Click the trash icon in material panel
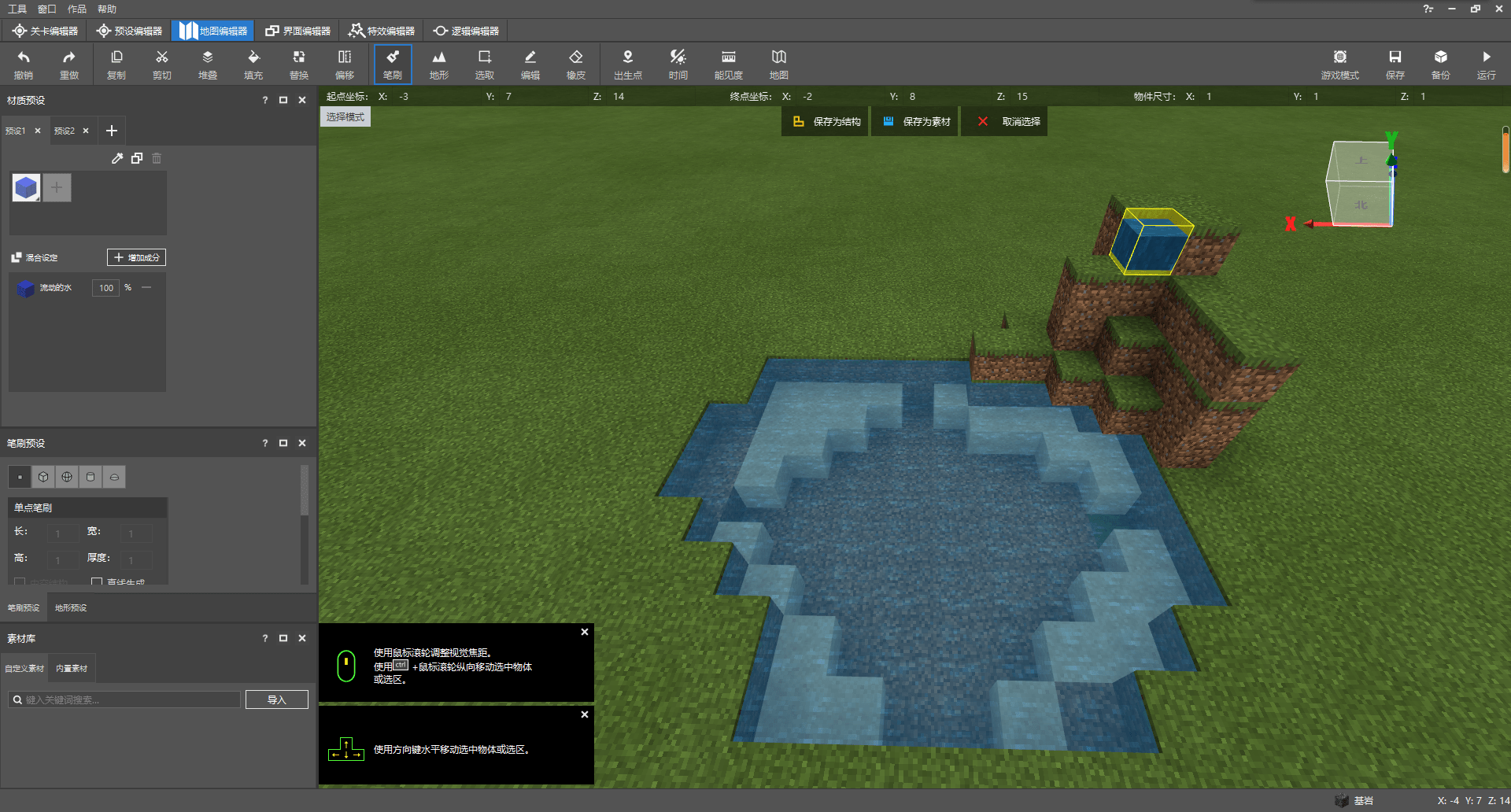 click(x=157, y=158)
